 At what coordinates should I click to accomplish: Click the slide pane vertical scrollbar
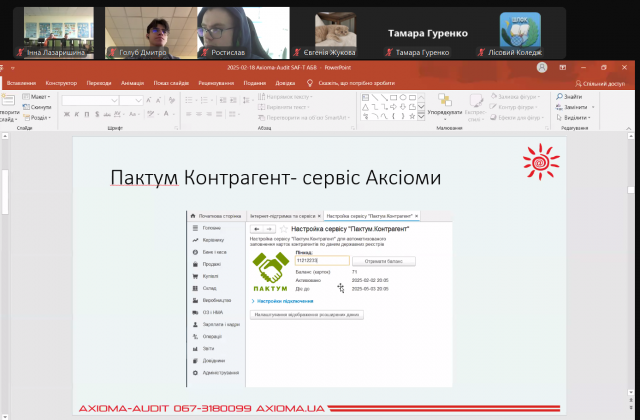tap(631, 265)
